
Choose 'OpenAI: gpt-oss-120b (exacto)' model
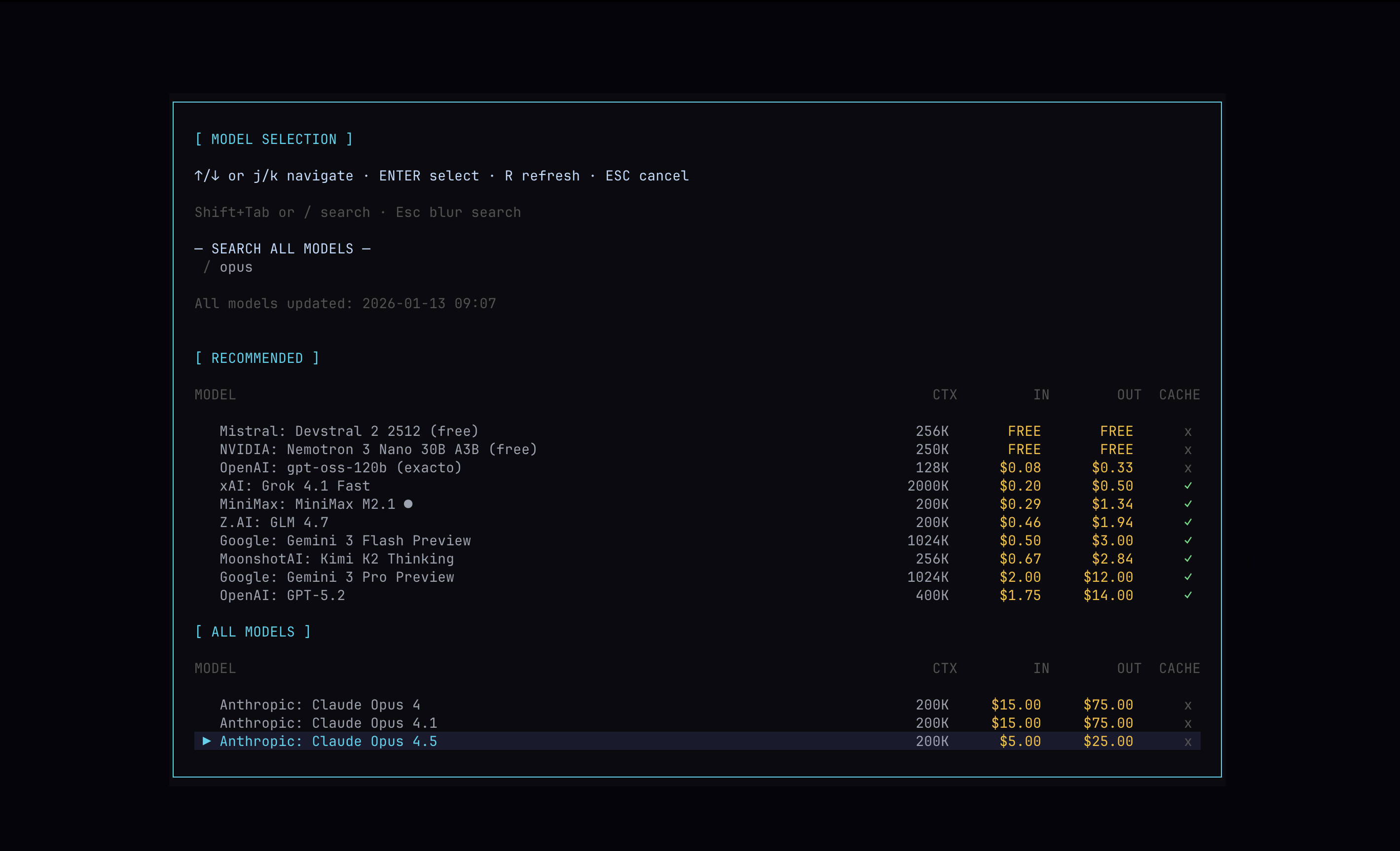coord(341,468)
